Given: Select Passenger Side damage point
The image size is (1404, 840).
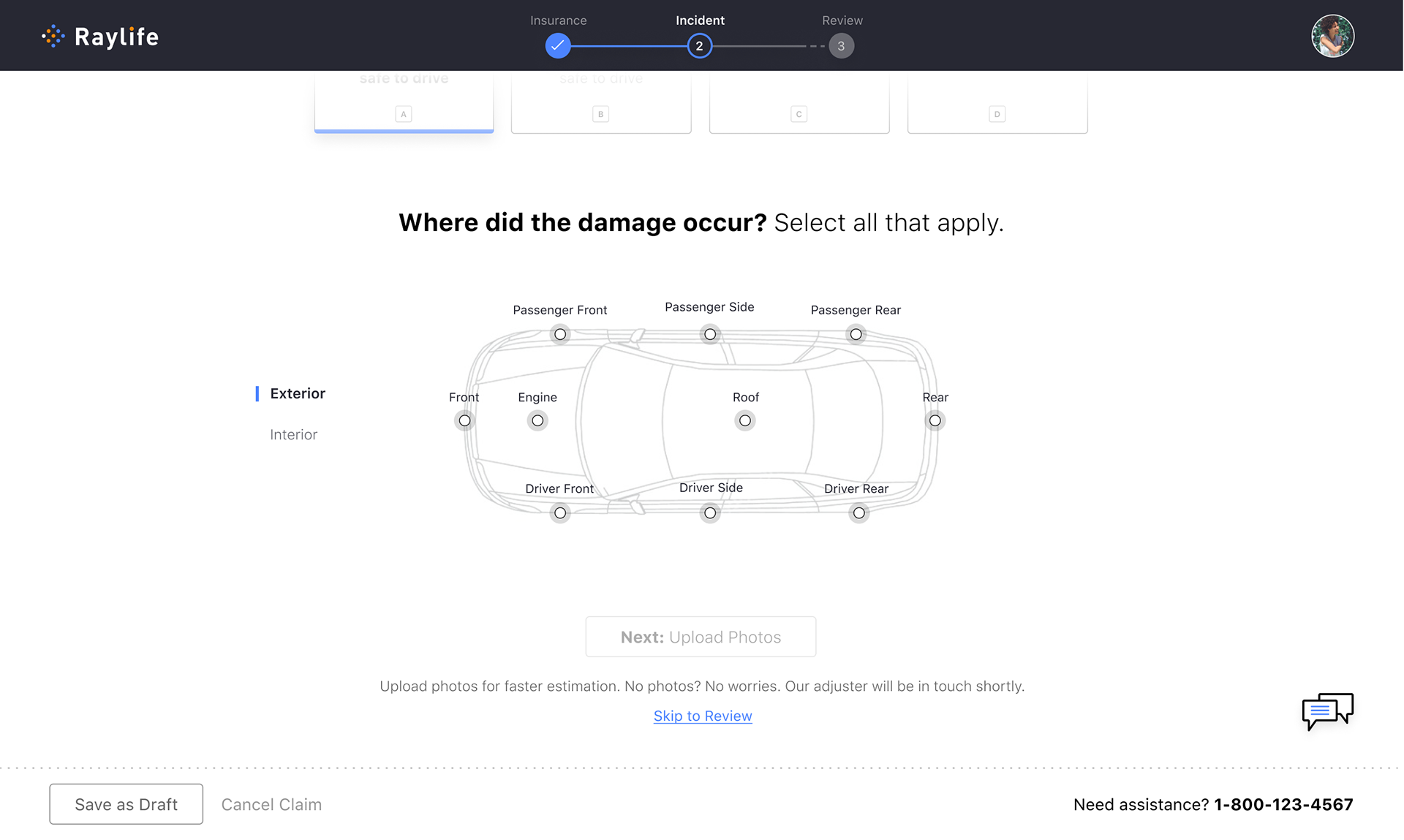Looking at the screenshot, I should click(x=710, y=334).
